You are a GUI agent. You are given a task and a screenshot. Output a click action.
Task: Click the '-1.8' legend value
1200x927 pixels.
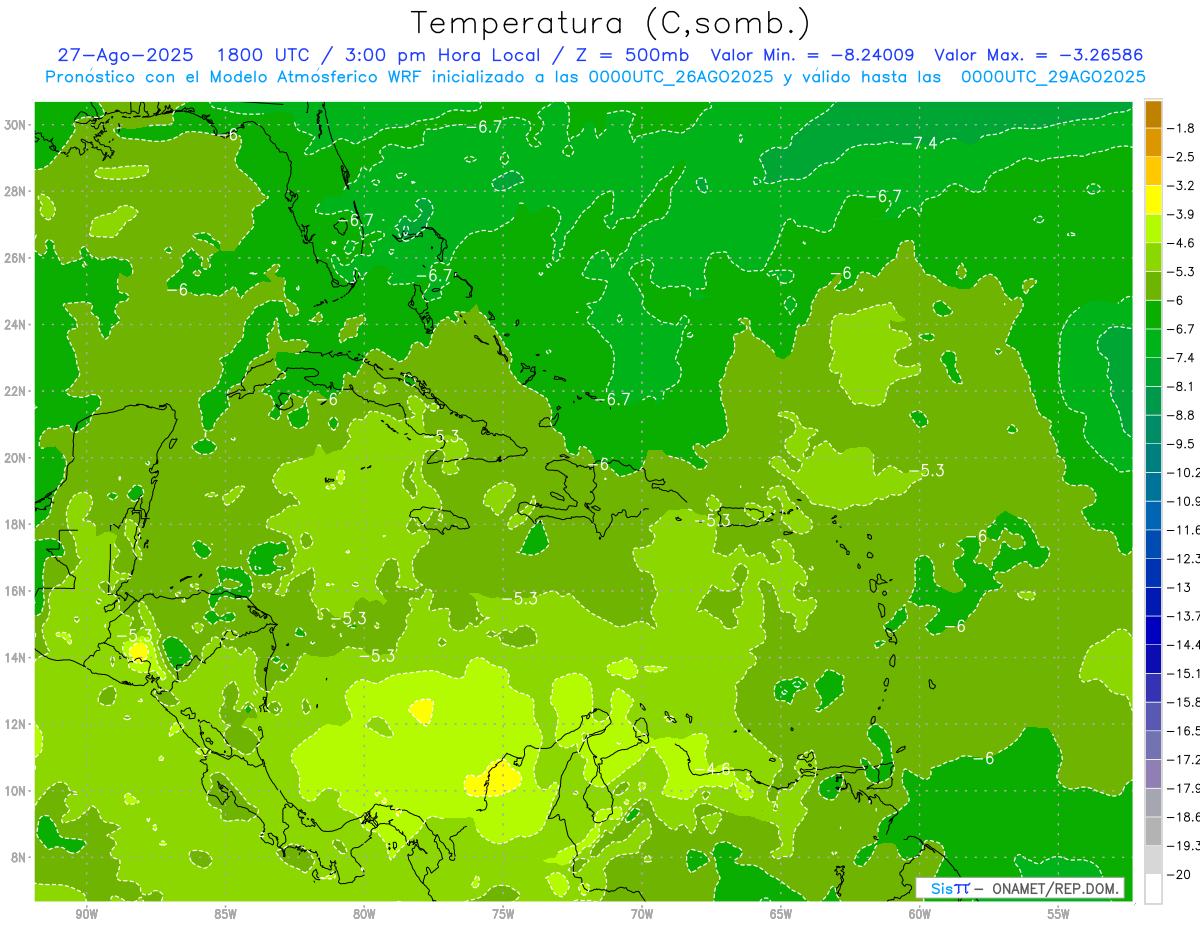click(1182, 128)
